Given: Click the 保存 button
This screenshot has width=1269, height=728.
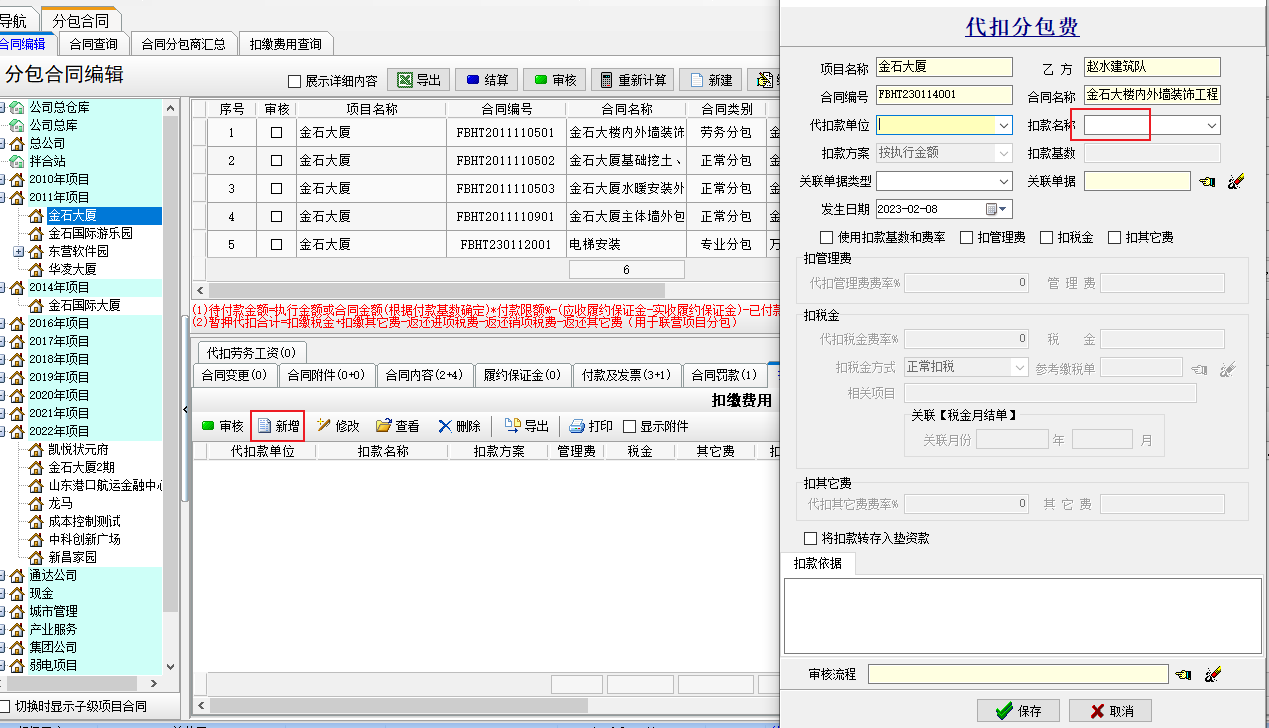Looking at the screenshot, I should pyautogui.click(x=1018, y=711).
